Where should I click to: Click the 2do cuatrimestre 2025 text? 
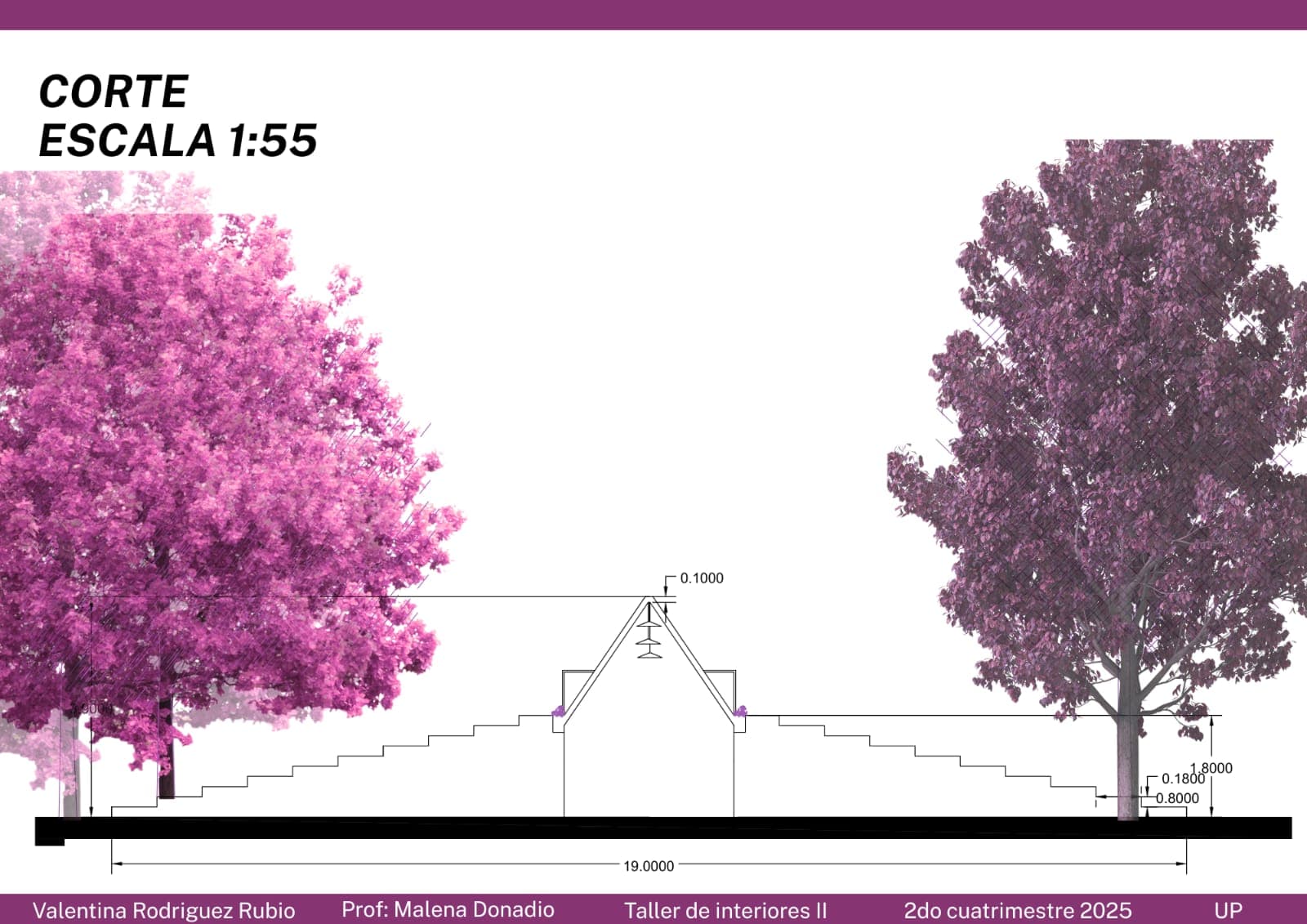(1017, 910)
